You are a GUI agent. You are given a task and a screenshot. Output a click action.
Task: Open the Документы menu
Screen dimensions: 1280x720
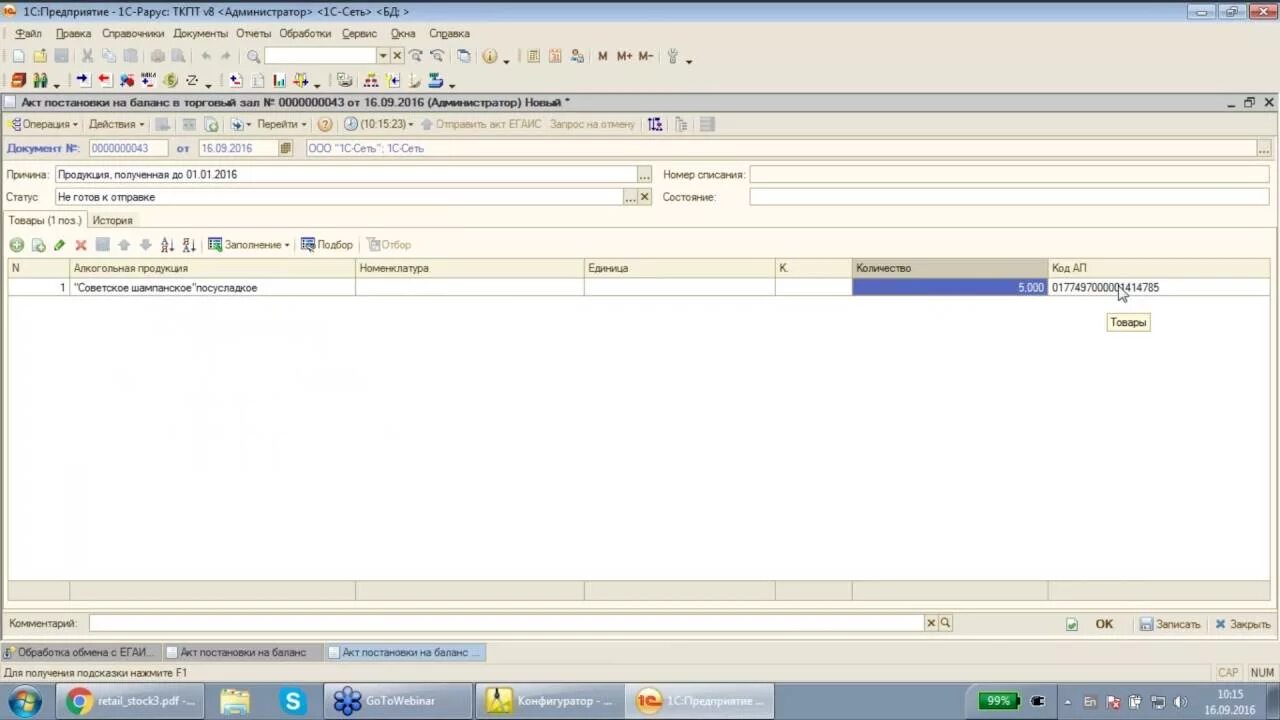200,33
